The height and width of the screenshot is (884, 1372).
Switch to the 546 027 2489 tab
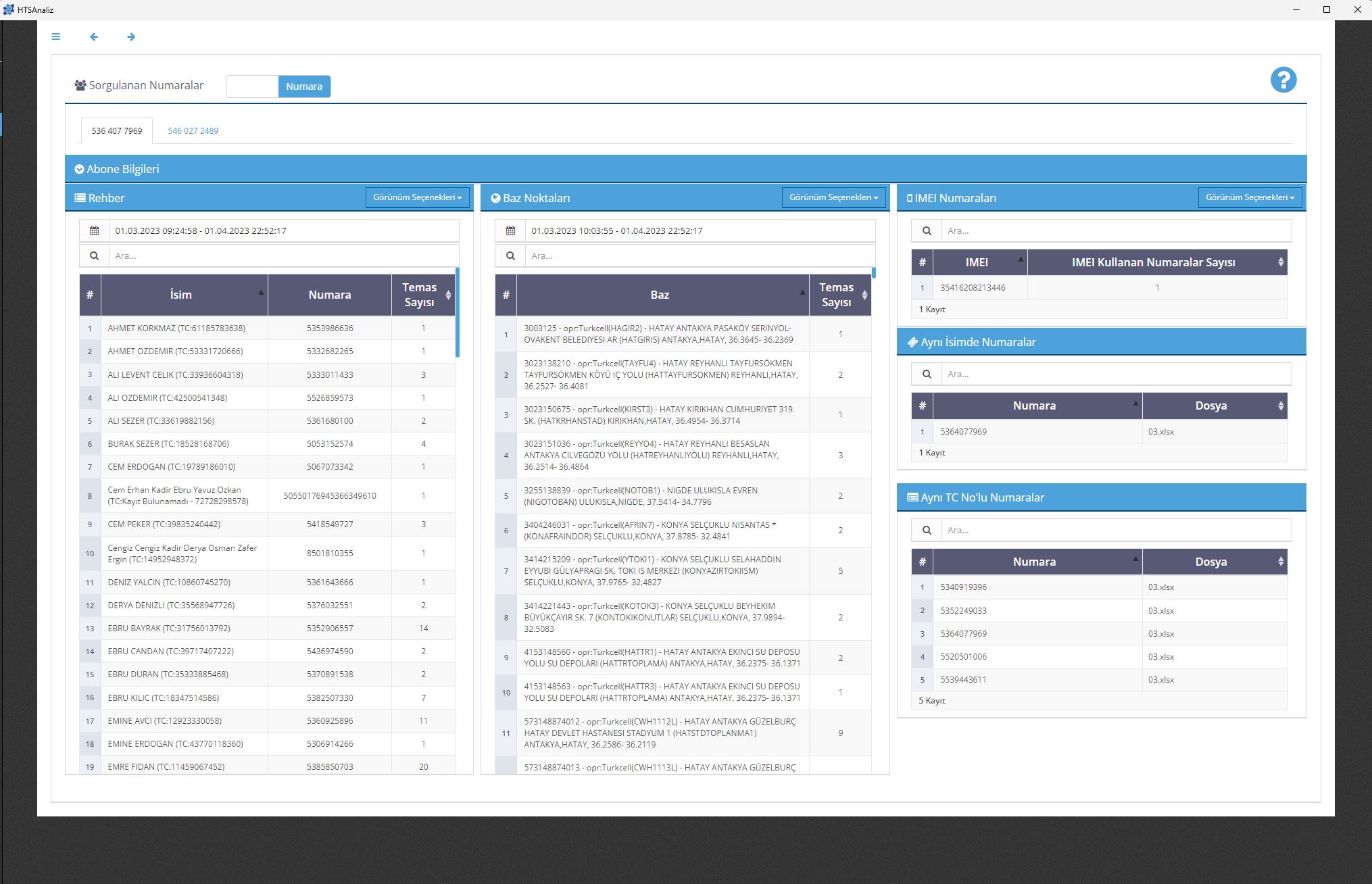(193, 130)
